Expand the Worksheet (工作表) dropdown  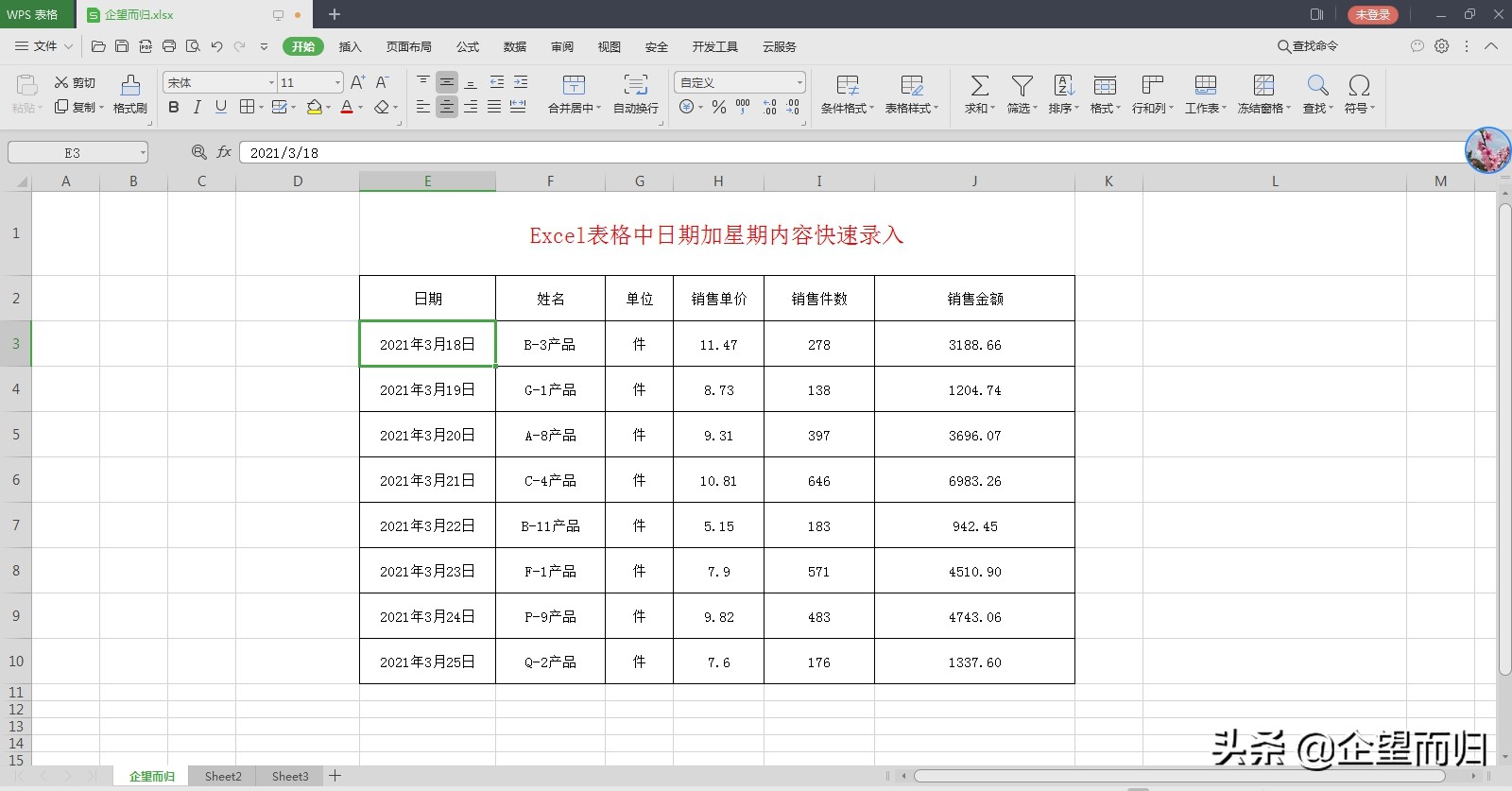tap(1224, 109)
